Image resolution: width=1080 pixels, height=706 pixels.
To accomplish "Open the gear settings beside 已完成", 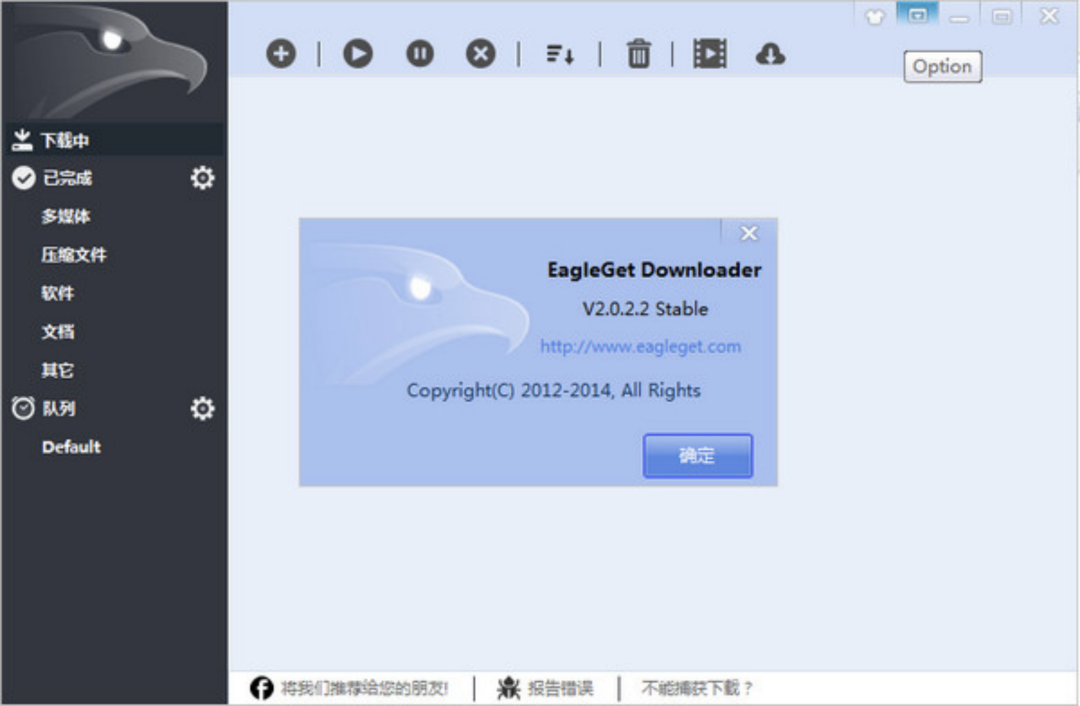I will (202, 178).
